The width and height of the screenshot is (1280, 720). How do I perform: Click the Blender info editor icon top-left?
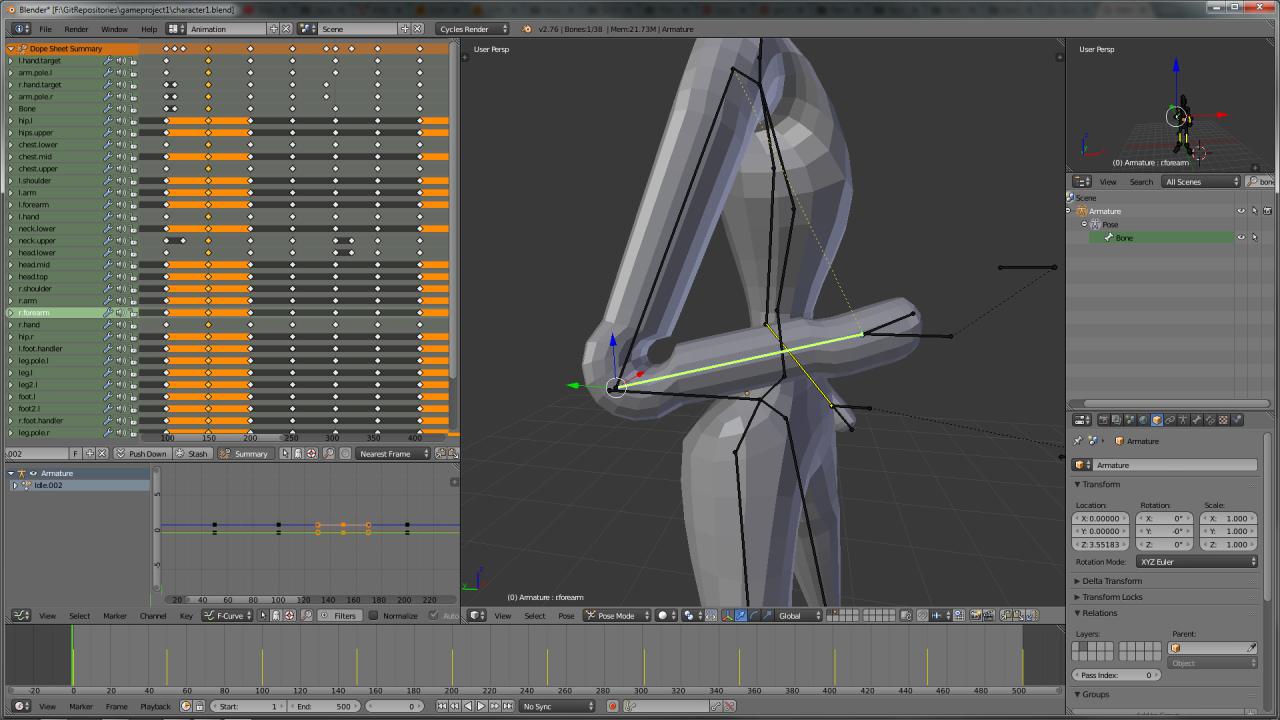[20, 29]
